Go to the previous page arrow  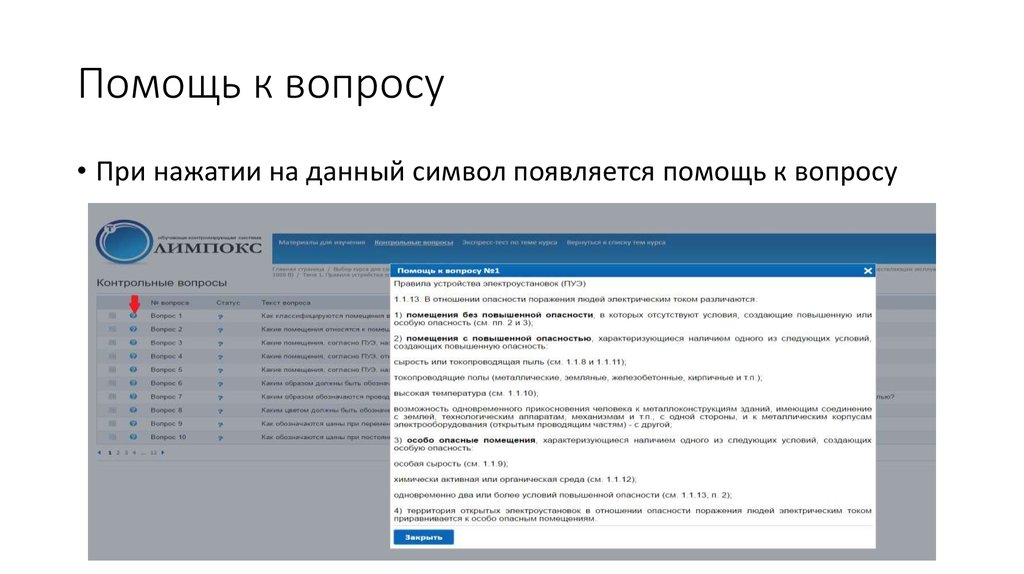click(99, 453)
